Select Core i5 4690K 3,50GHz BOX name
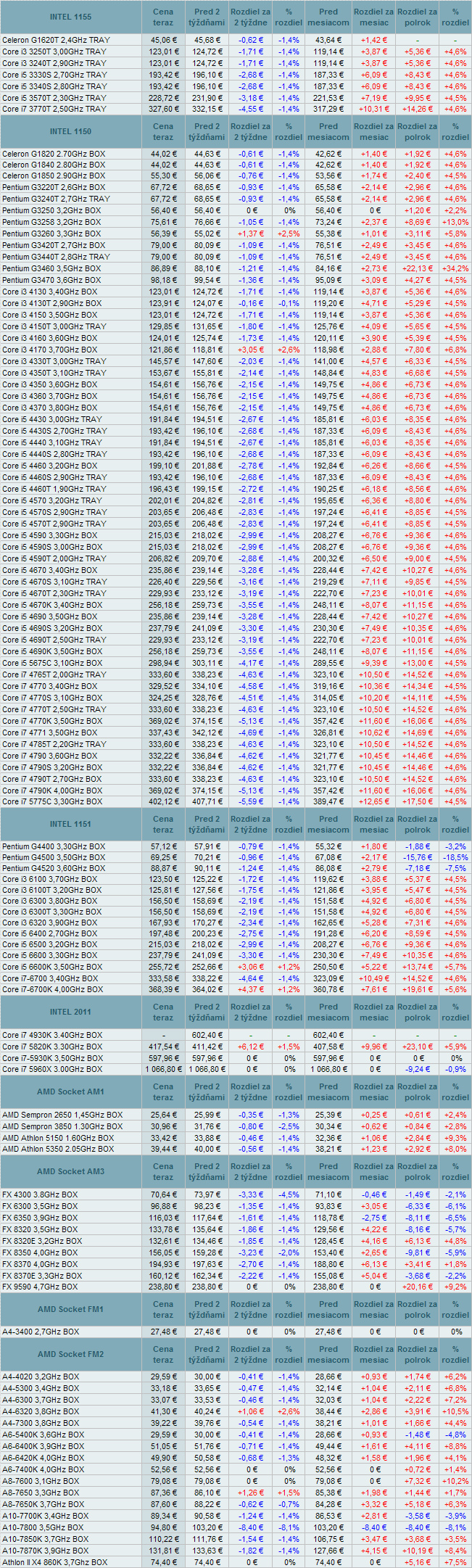The height and width of the screenshot is (1568, 472). 52,651
